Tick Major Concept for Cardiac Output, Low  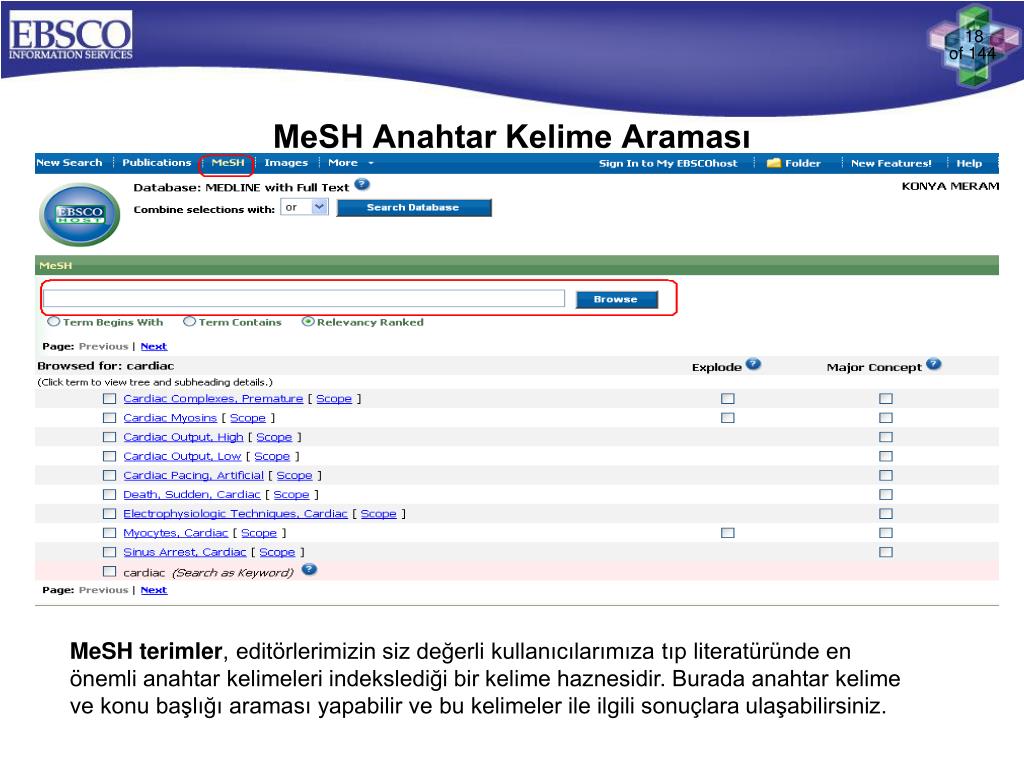[886, 456]
